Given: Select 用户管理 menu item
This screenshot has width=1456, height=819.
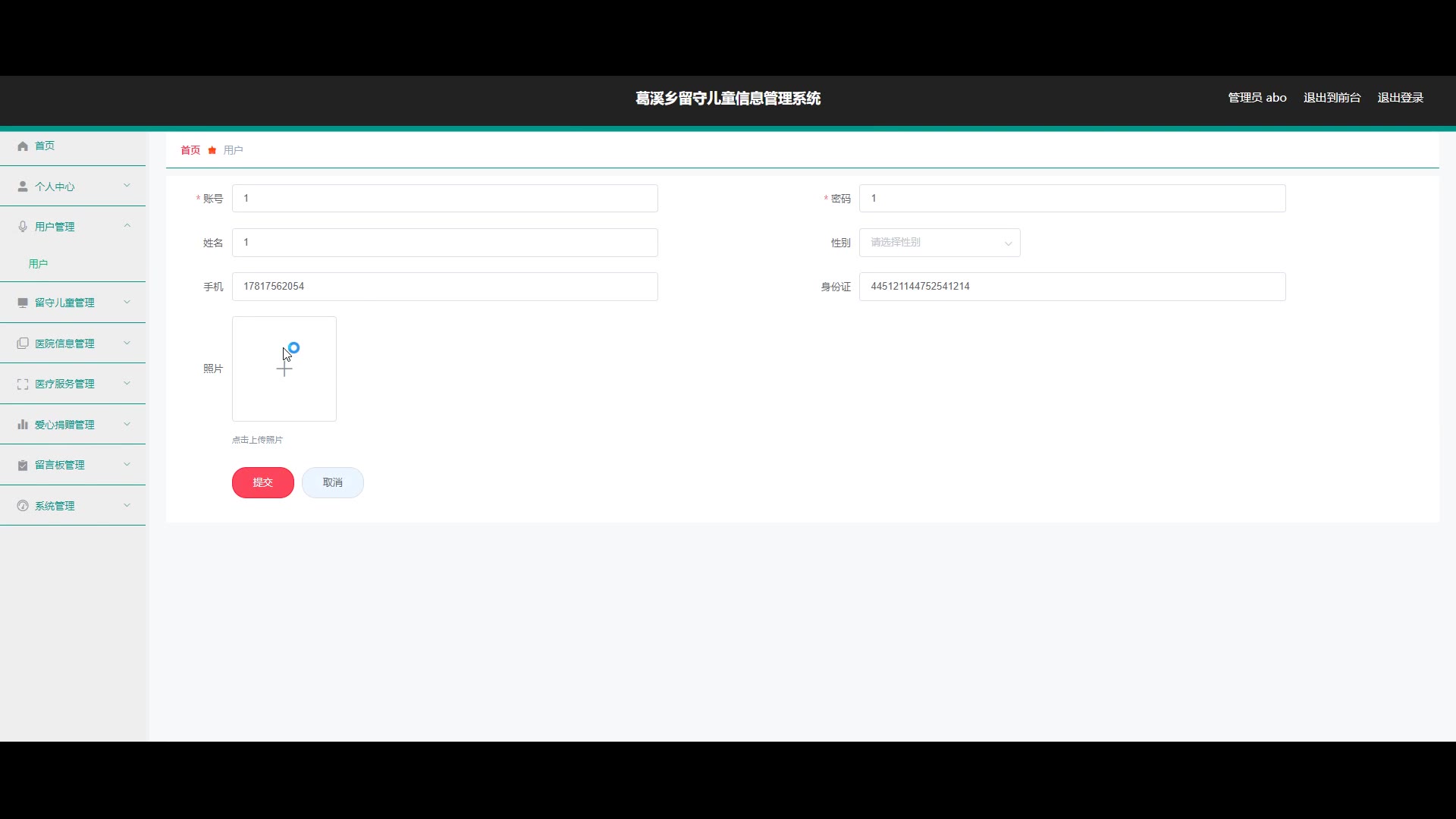Looking at the screenshot, I should point(73,227).
